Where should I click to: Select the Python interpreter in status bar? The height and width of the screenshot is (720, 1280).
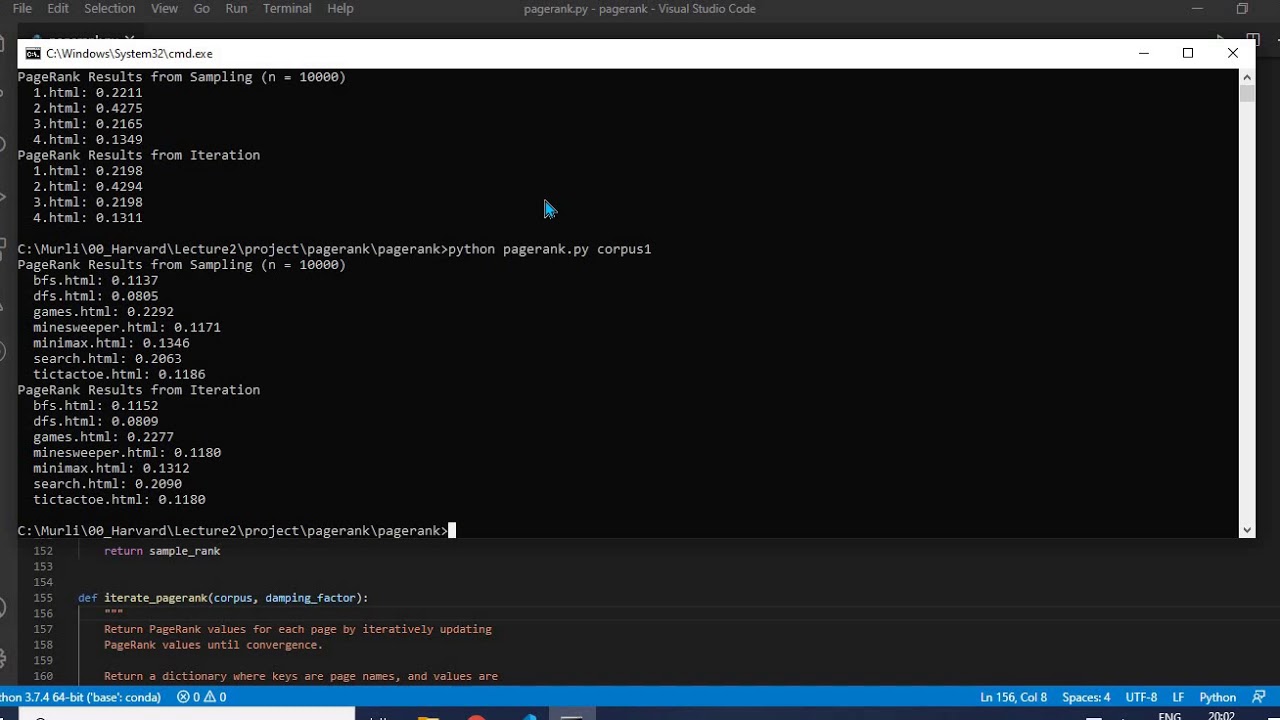(80, 697)
